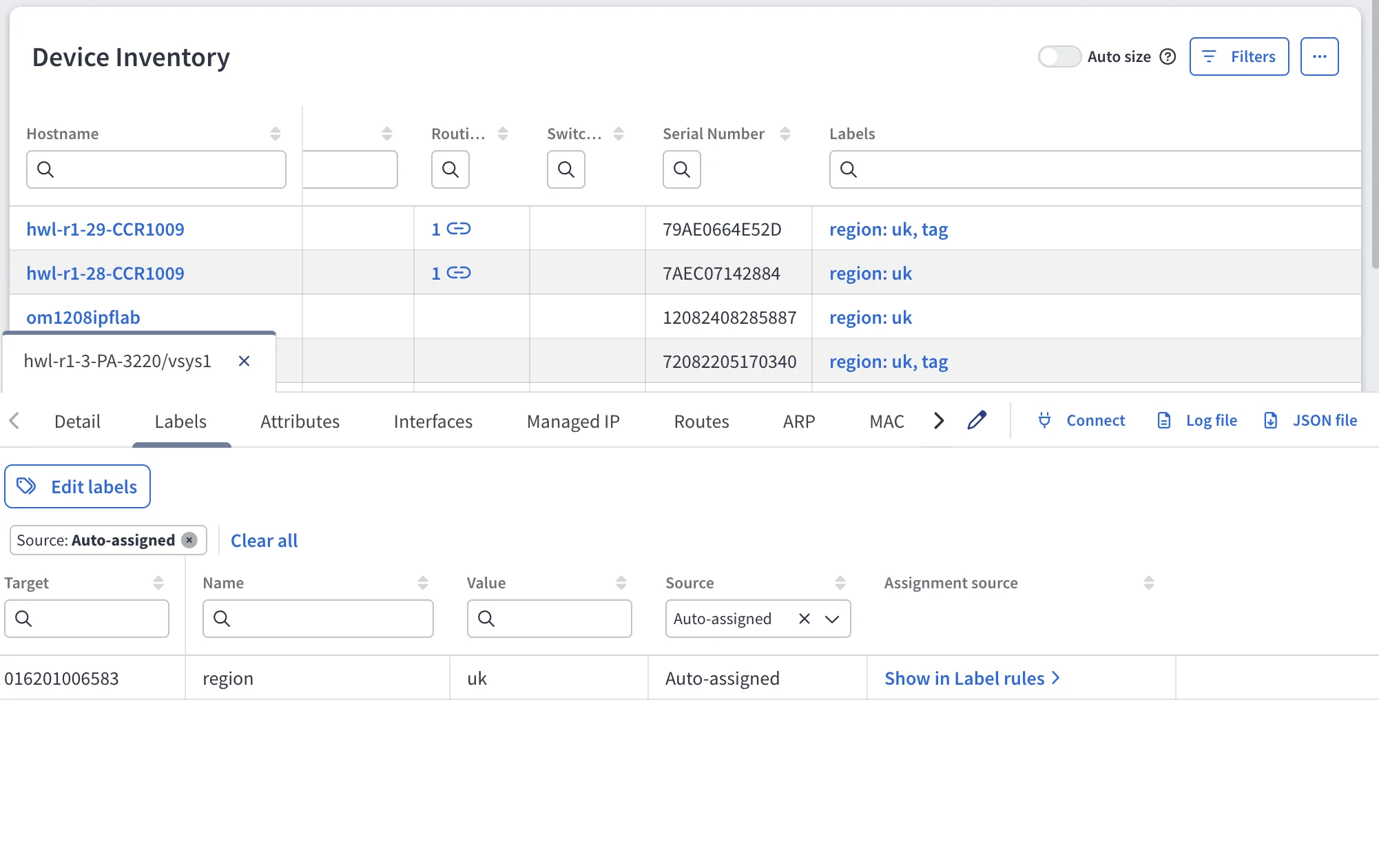Download the JSON file
Image resolution: width=1379 pixels, height=868 pixels.
[1311, 420]
